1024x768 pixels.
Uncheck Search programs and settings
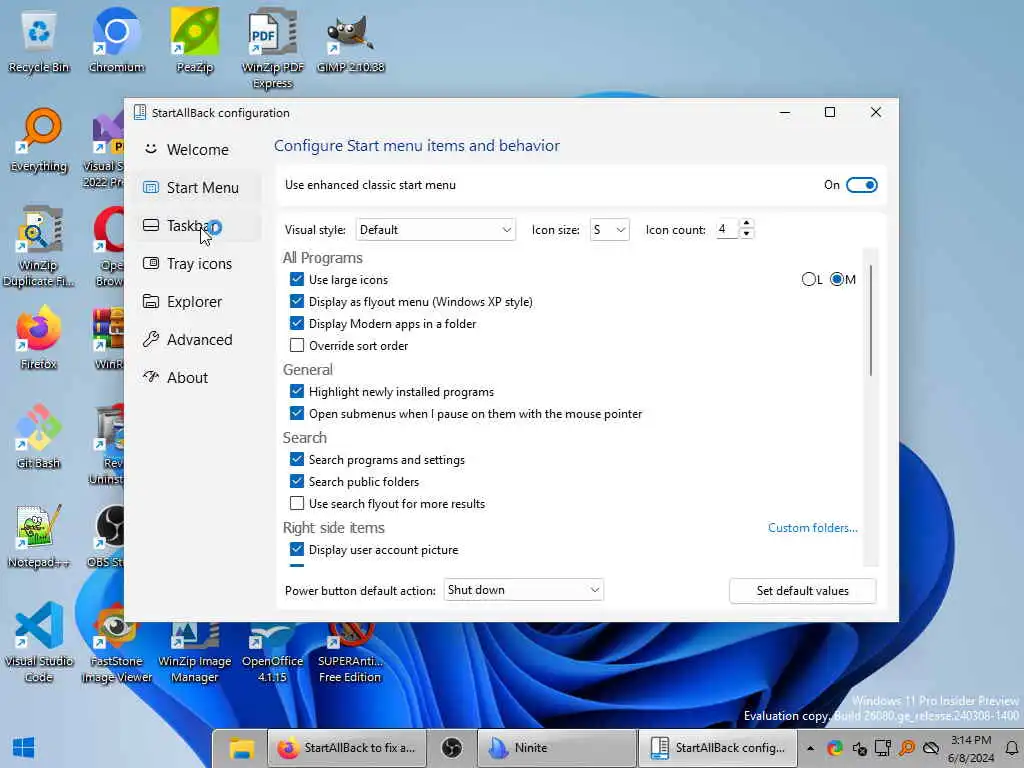click(x=296, y=460)
